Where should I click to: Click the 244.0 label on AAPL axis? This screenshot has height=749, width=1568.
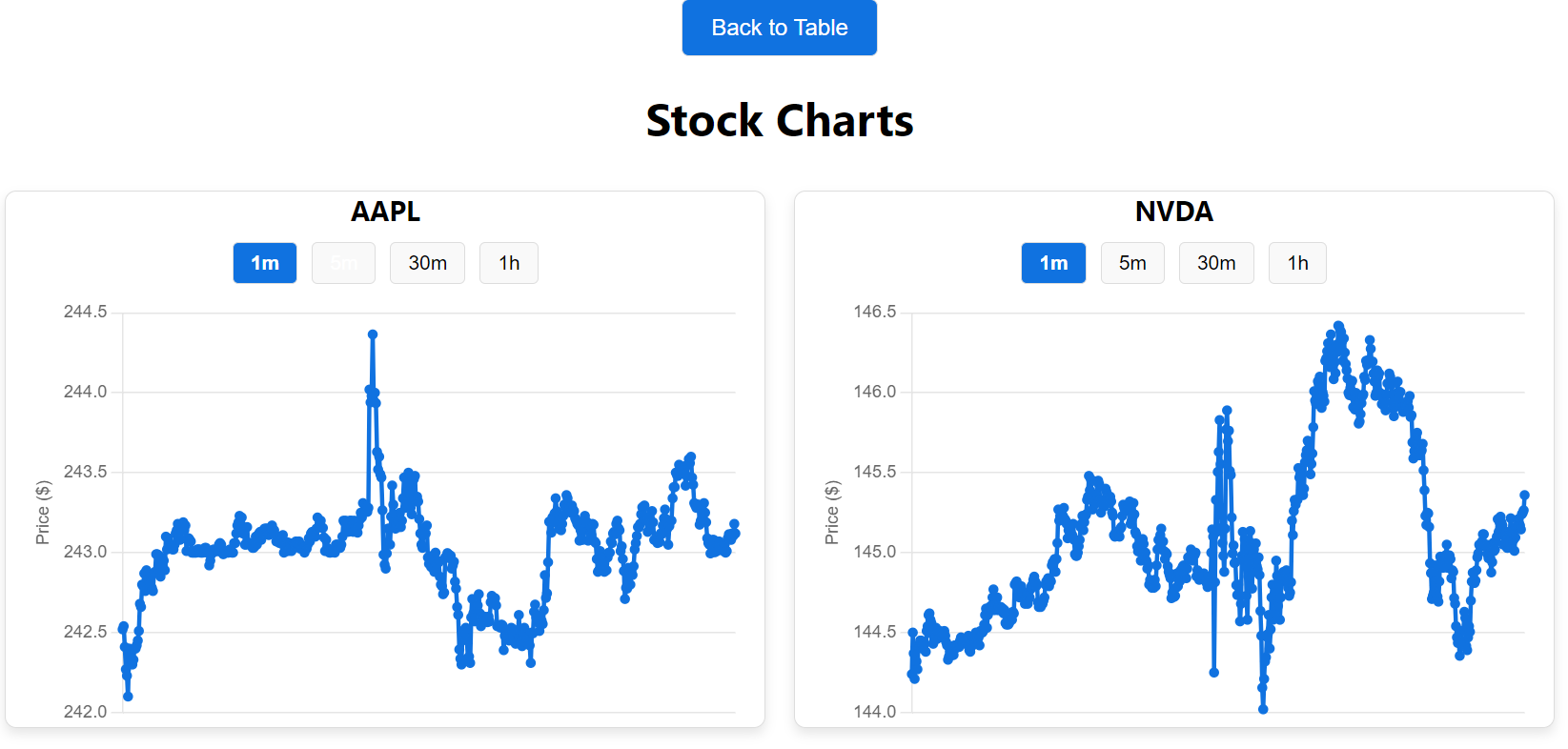click(85, 392)
